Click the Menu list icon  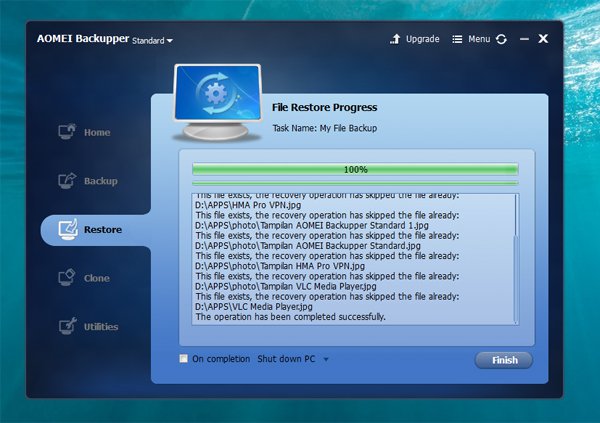tap(457, 39)
